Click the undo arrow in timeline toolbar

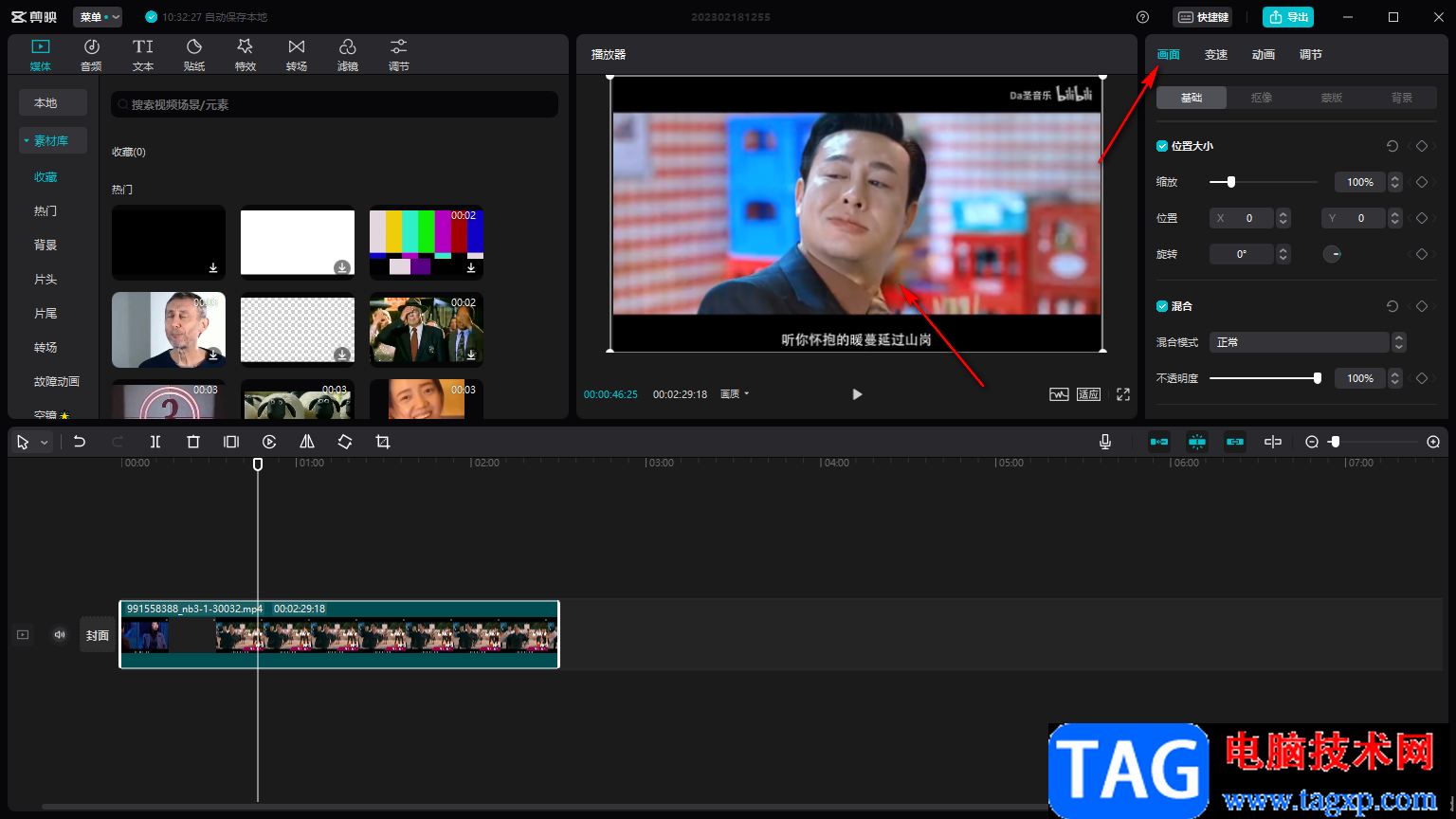pos(80,442)
